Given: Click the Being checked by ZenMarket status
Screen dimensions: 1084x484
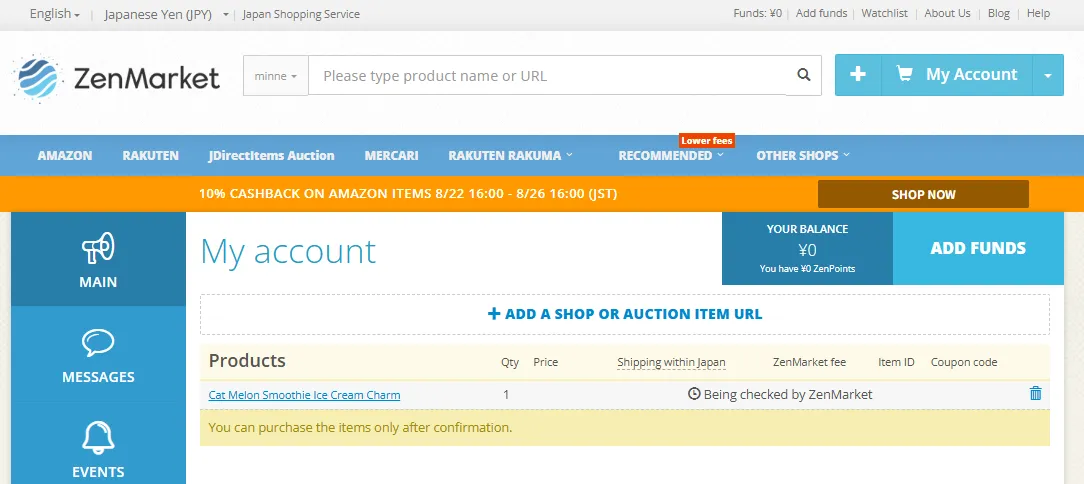Looking at the screenshot, I should pyautogui.click(x=787, y=395).
